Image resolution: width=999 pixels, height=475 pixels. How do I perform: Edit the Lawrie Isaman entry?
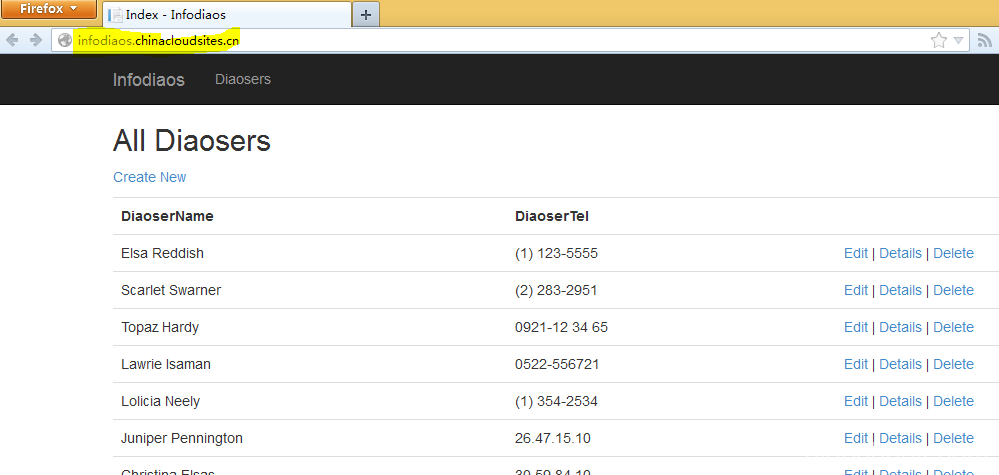[x=855, y=364]
